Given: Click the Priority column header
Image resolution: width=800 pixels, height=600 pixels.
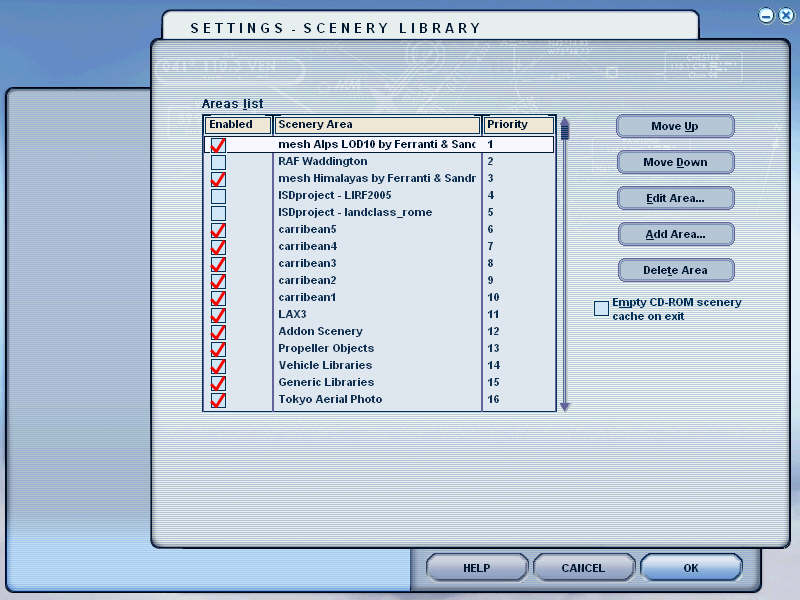Looking at the screenshot, I should click(x=518, y=125).
